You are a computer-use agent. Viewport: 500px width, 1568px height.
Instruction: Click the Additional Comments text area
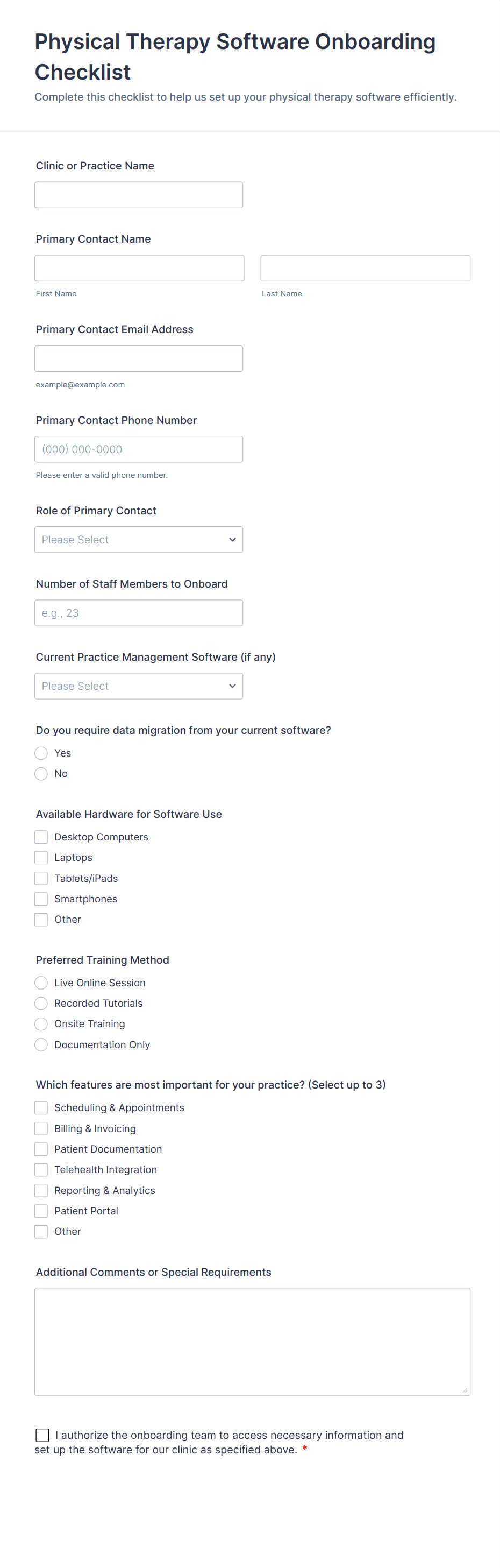[252, 1341]
